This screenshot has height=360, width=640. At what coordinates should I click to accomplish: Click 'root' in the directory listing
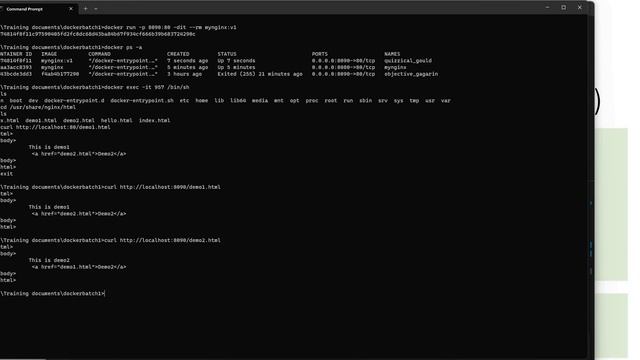pyautogui.click(x=331, y=100)
